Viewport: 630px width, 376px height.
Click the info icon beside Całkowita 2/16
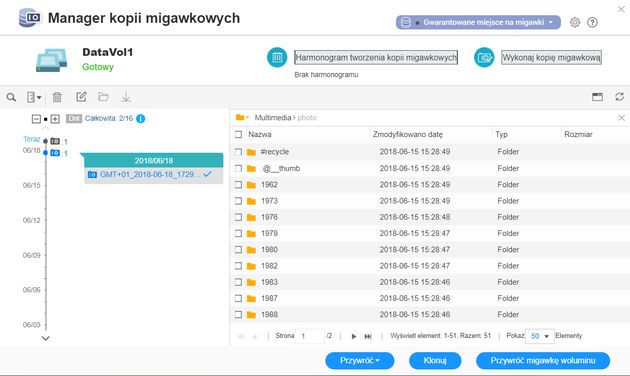point(141,119)
